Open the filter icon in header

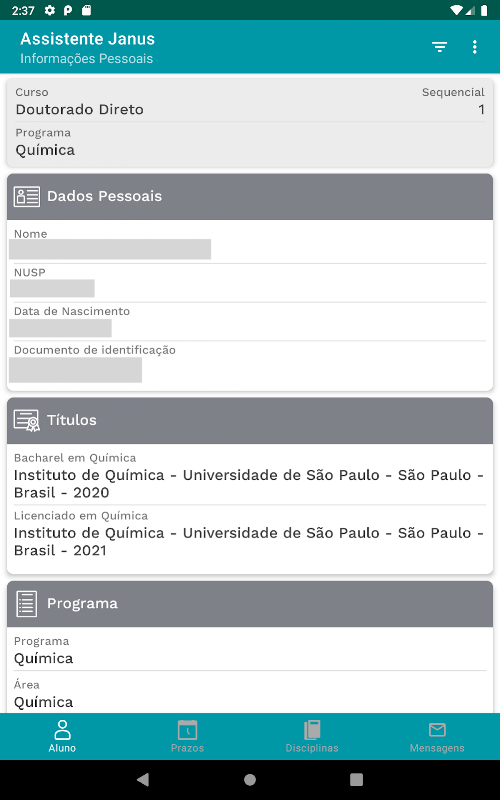(439, 47)
